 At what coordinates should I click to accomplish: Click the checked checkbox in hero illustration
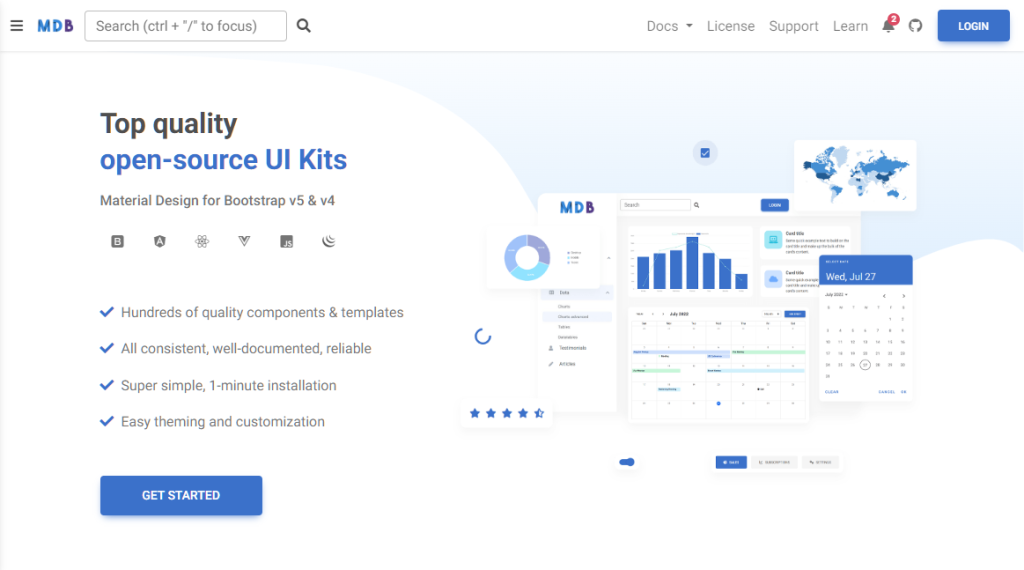705,153
